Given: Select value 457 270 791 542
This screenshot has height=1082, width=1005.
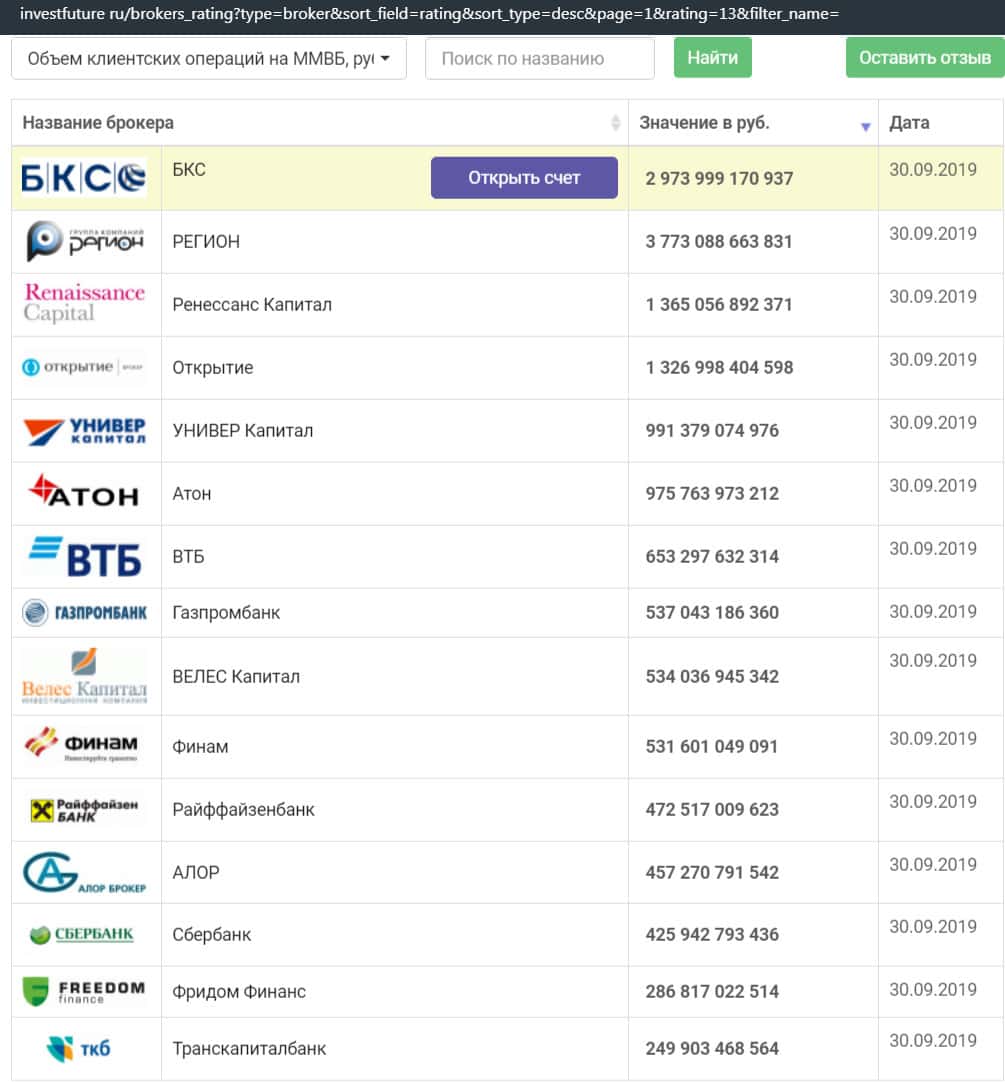Looking at the screenshot, I should (712, 872).
